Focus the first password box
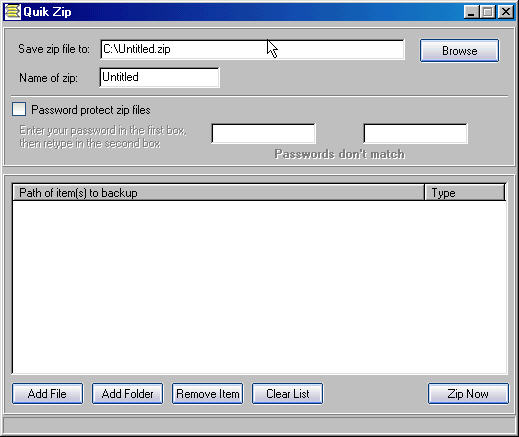The width and height of the screenshot is (519, 437). click(x=263, y=133)
